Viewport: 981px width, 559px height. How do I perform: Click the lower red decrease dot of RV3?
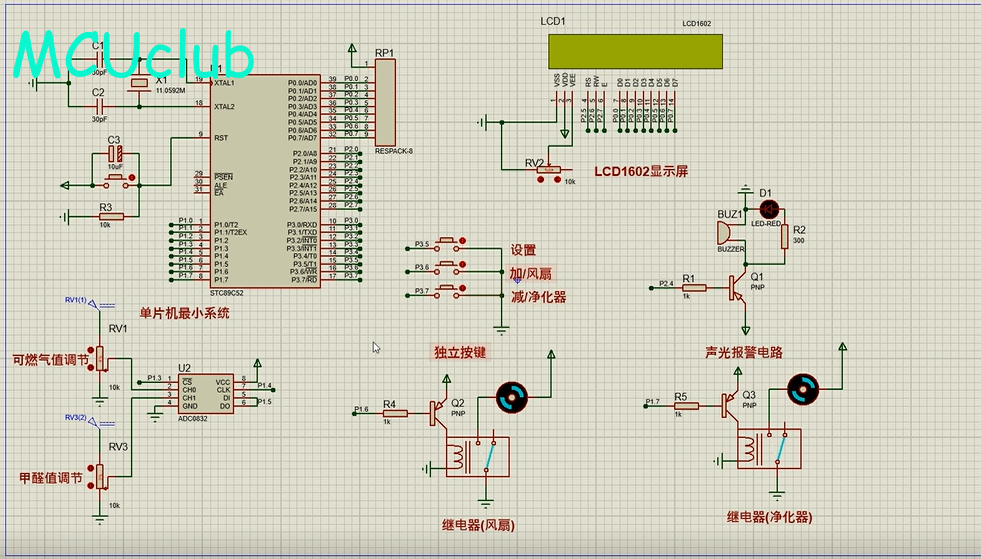[91, 485]
